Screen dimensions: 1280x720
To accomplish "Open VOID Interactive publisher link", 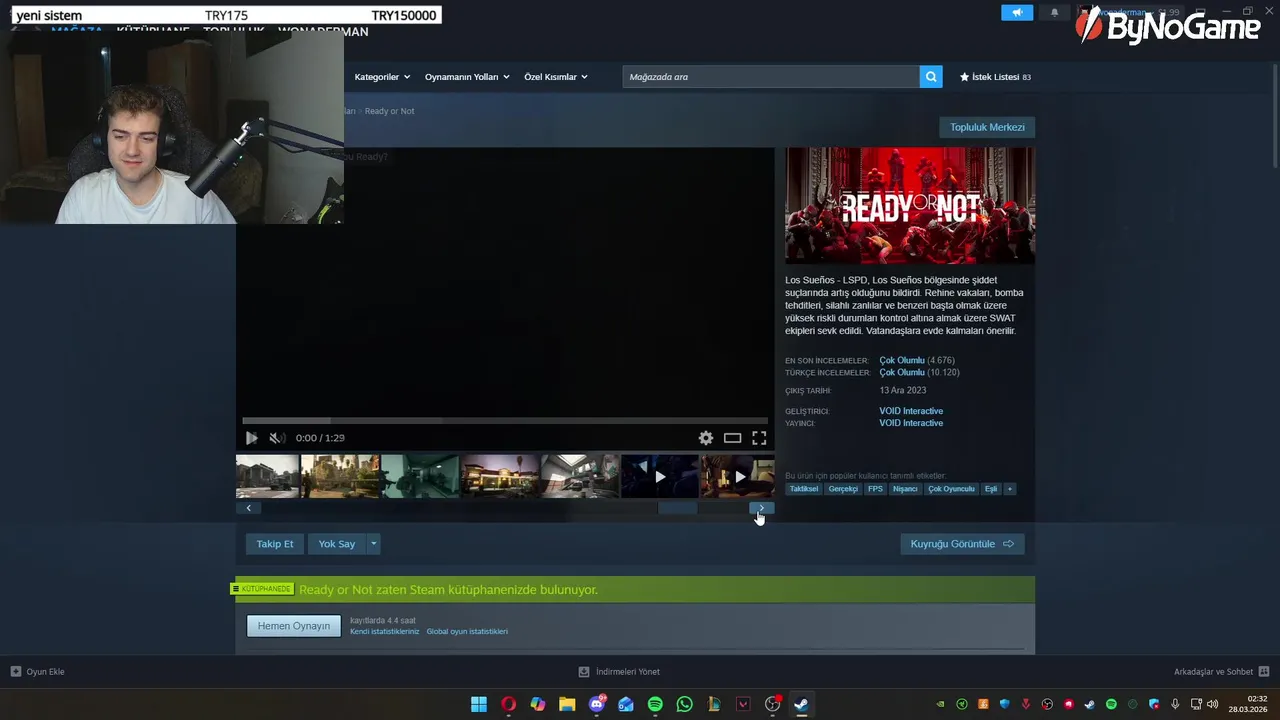I will coord(911,423).
